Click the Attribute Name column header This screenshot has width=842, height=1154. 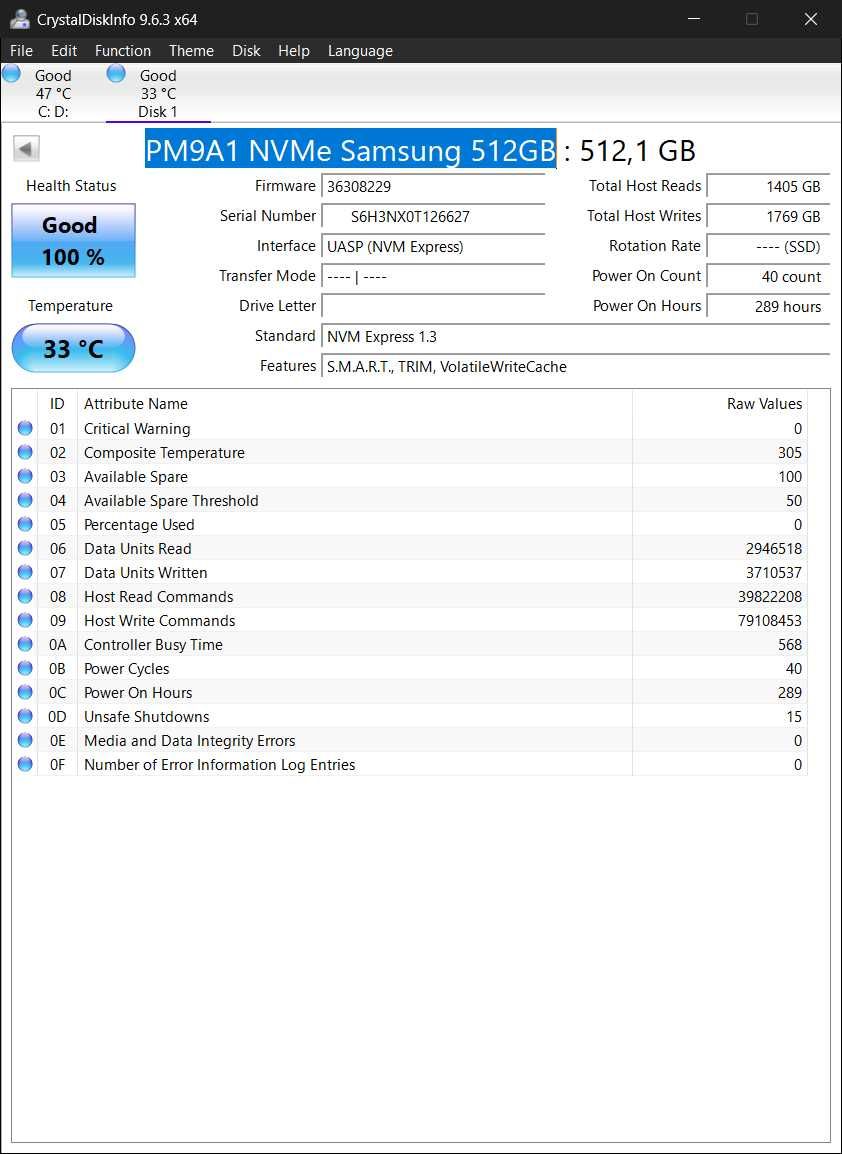[355, 404]
